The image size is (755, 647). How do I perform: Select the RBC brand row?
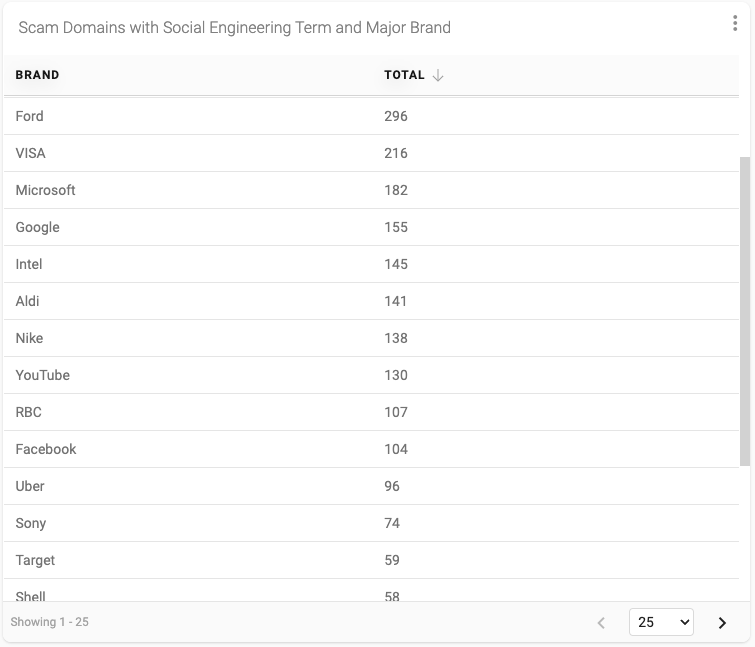tap(371, 413)
